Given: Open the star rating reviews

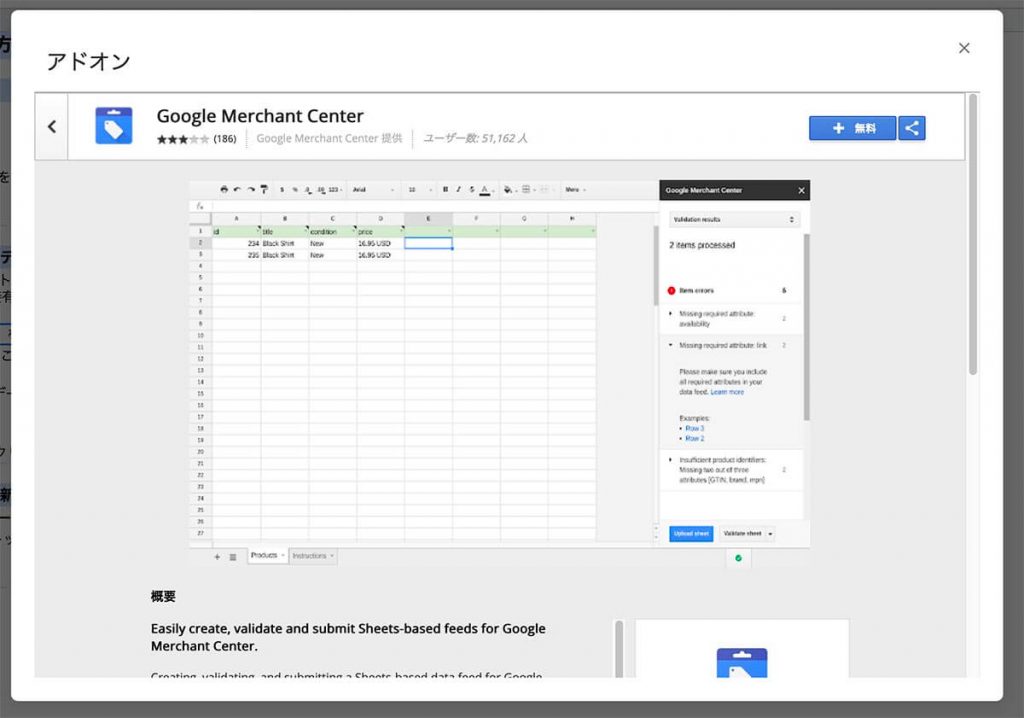Looking at the screenshot, I should [x=183, y=139].
